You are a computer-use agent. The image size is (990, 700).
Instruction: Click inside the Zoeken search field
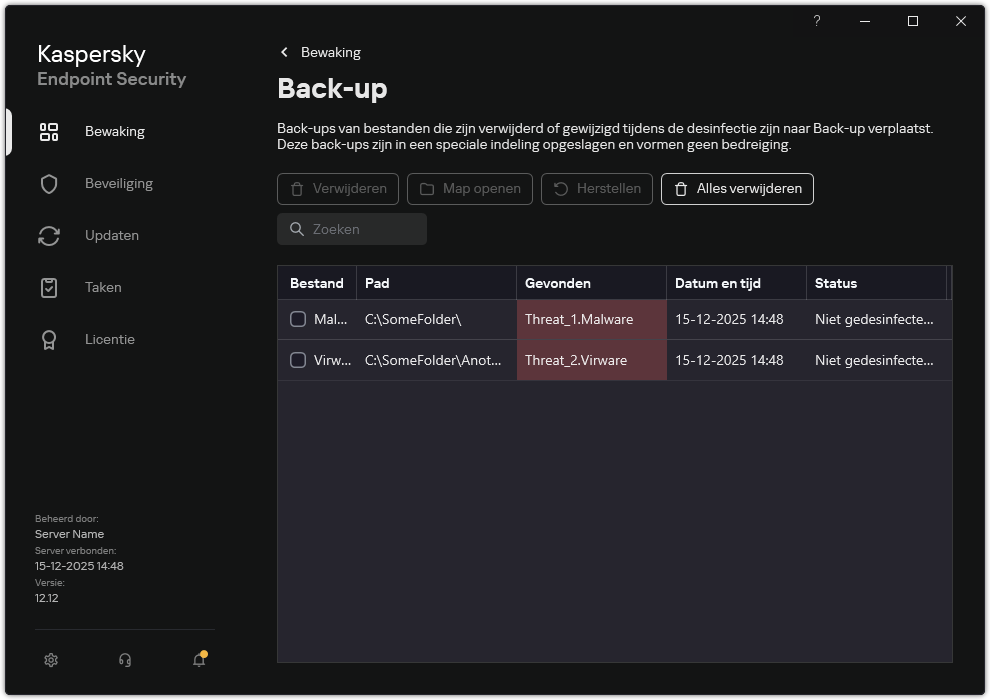pyautogui.click(x=352, y=229)
